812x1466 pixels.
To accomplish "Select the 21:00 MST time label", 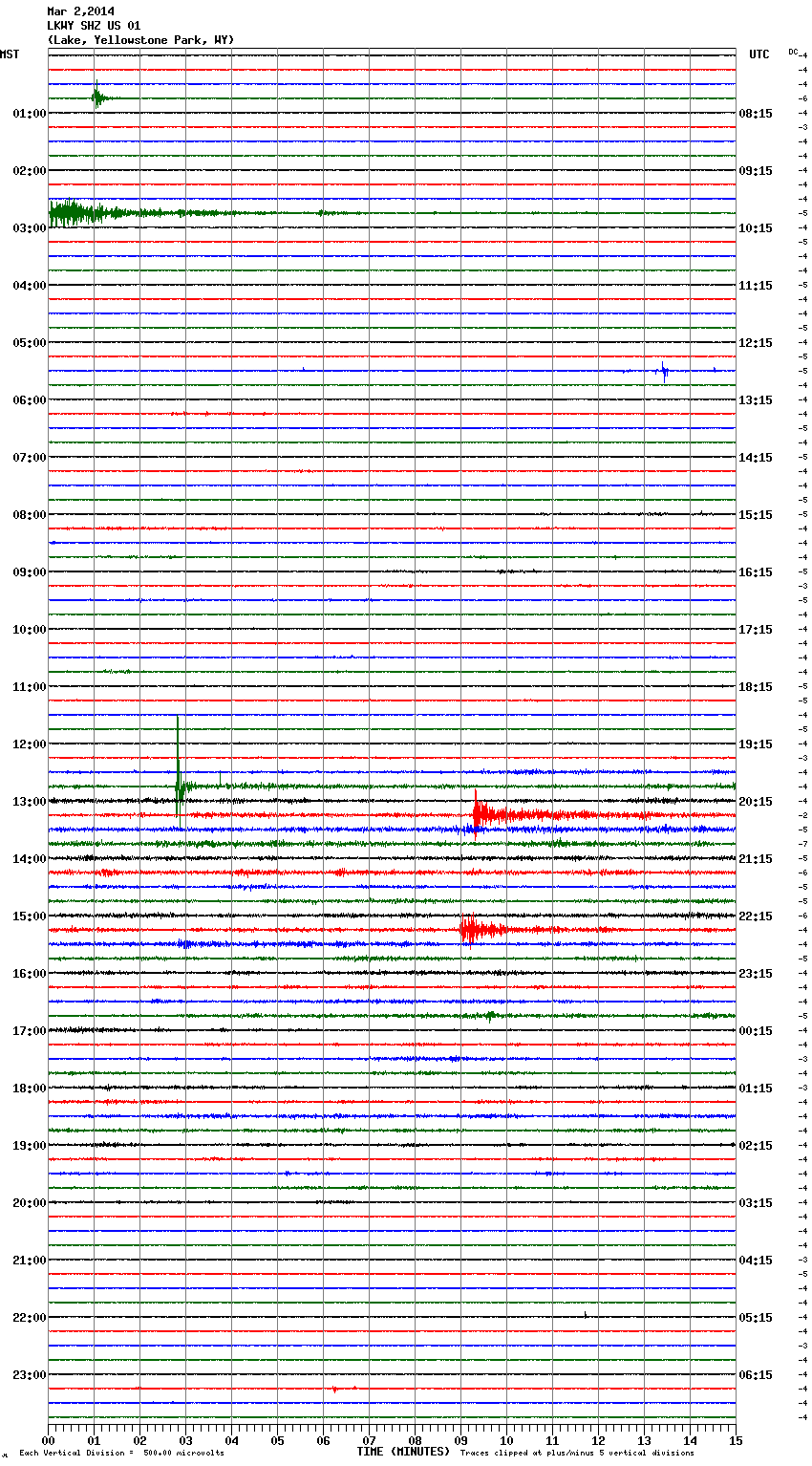I will [30, 1261].
